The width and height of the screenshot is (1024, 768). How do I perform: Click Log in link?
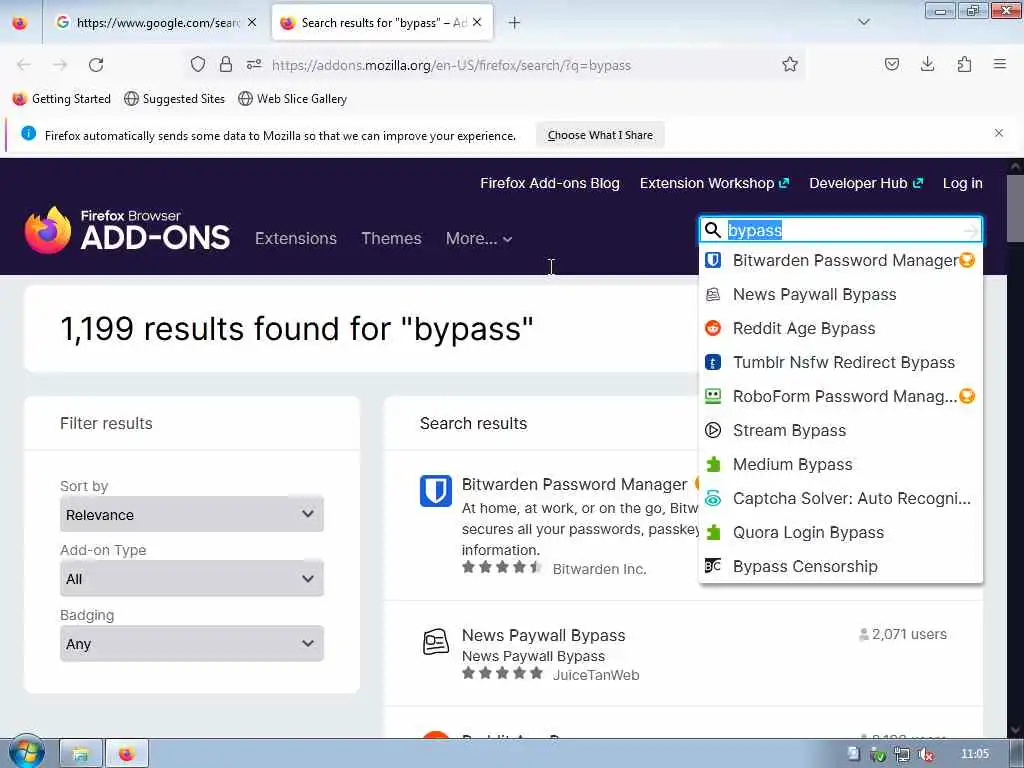pos(963,184)
